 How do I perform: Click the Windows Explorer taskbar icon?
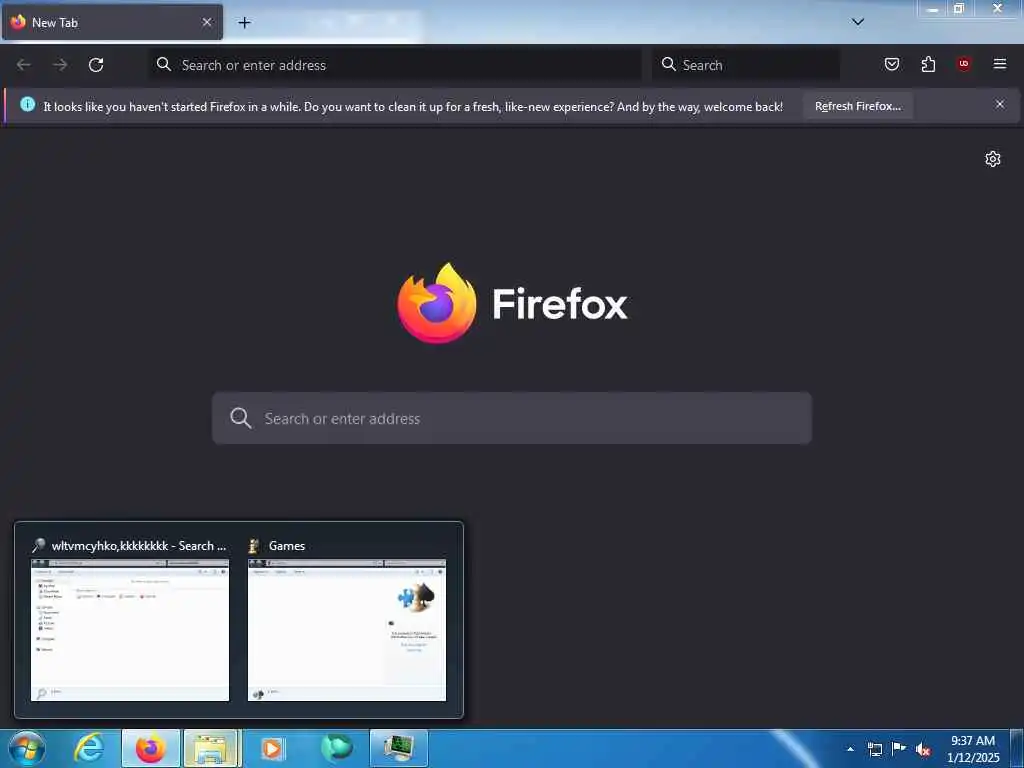point(212,748)
